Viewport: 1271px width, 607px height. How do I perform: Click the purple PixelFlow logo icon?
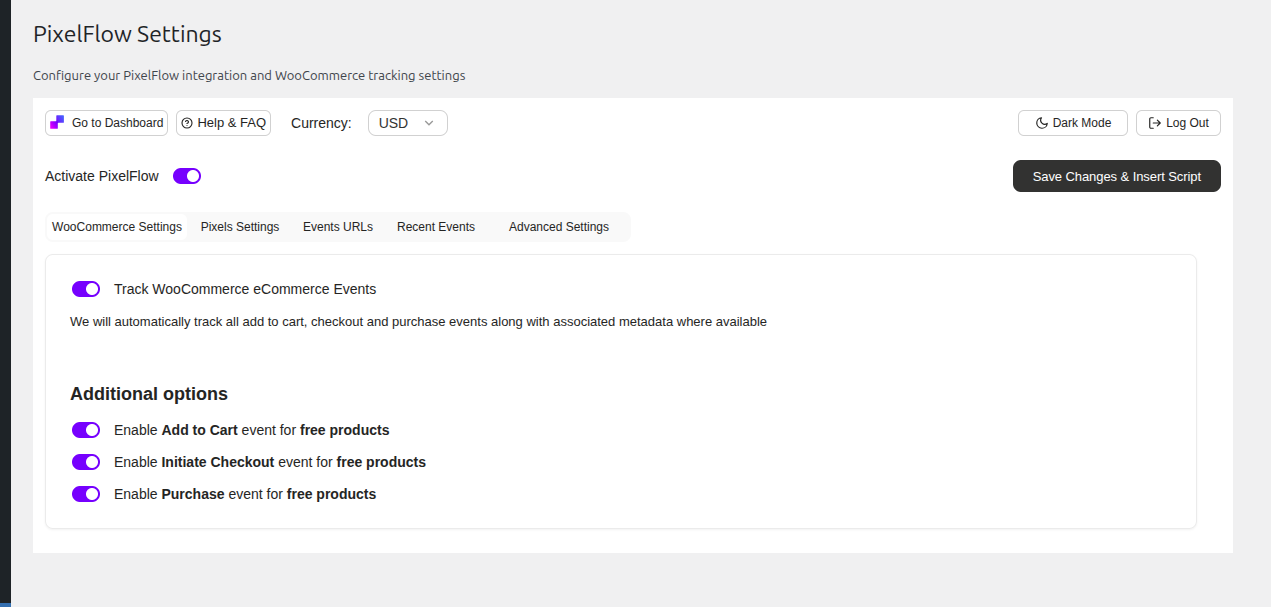57,122
